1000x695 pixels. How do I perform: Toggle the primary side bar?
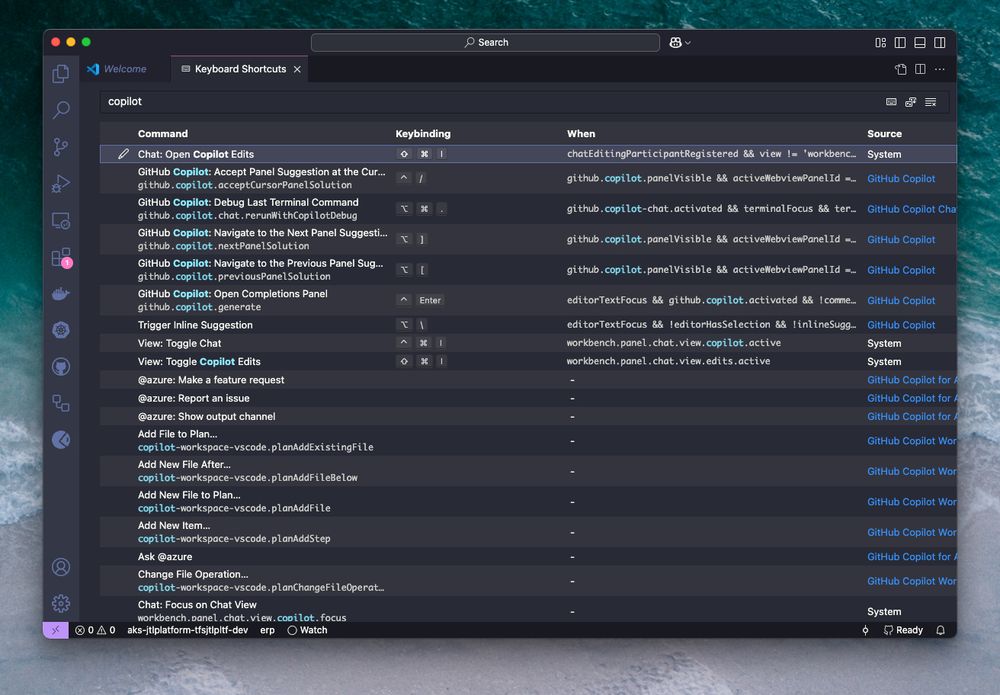coord(900,43)
